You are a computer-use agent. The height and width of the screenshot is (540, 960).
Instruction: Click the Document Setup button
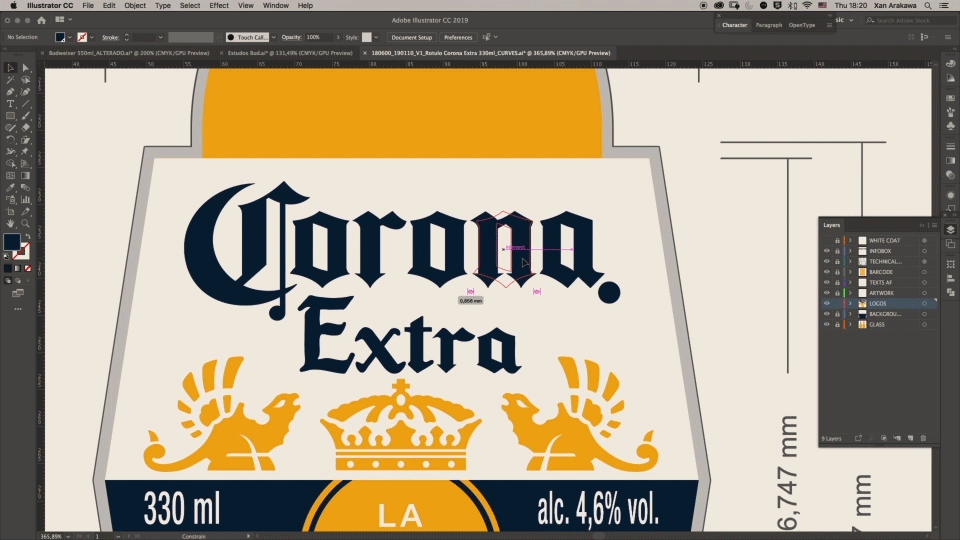point(411,37)
